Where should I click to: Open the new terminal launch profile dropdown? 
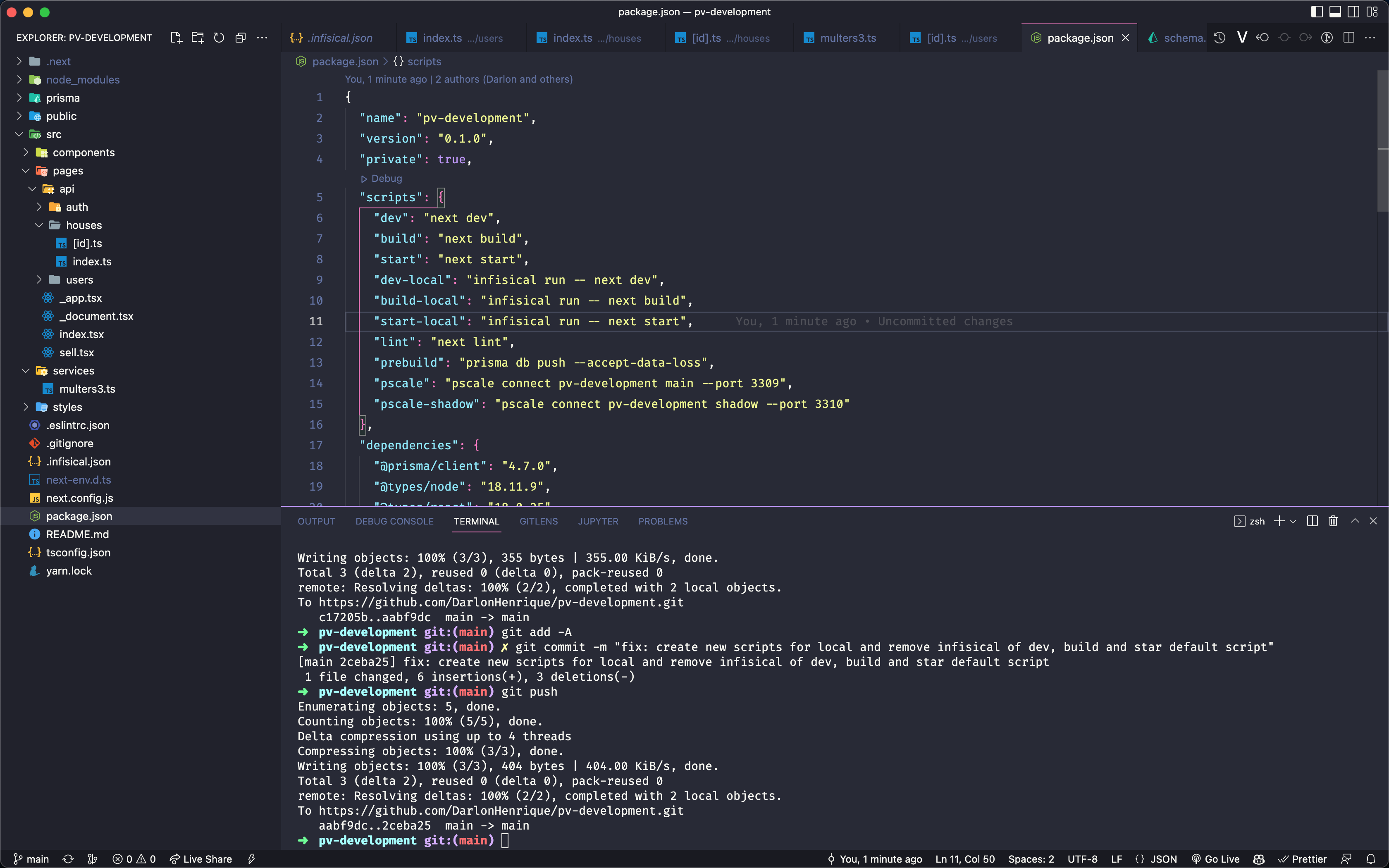click(1293, 521)
